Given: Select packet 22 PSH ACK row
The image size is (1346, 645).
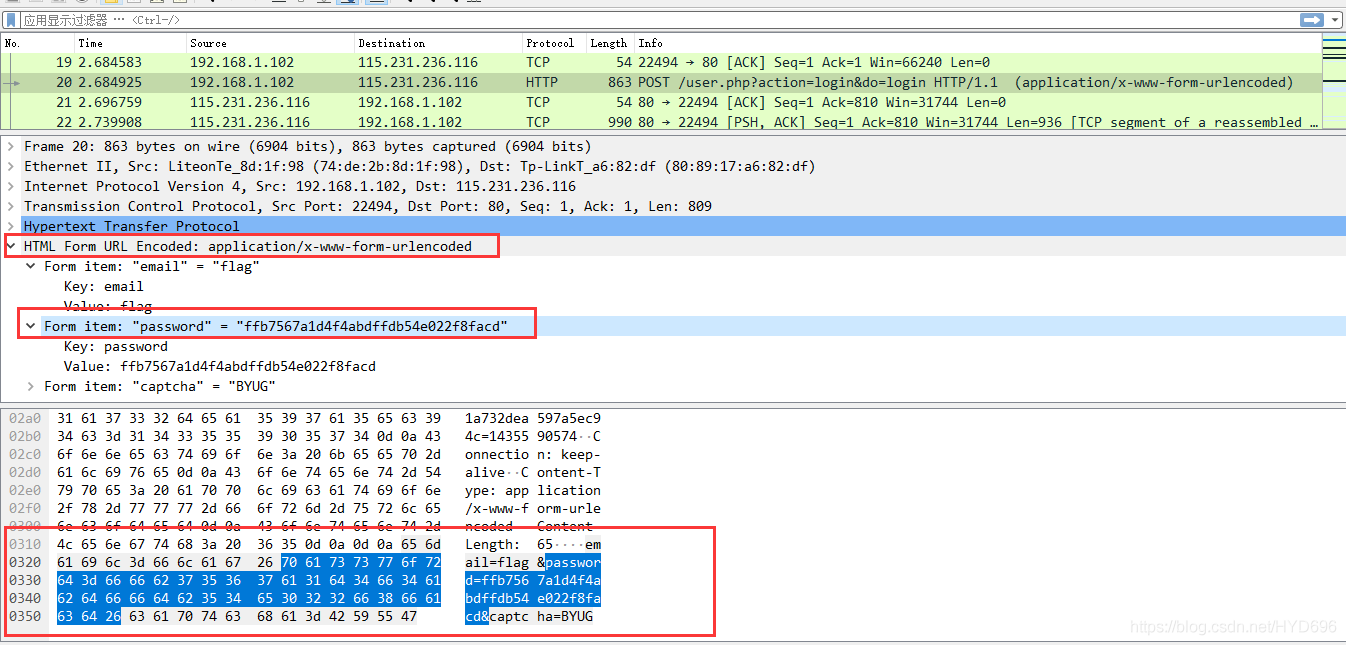Looking at the screenshot, I should coord(660,122).
